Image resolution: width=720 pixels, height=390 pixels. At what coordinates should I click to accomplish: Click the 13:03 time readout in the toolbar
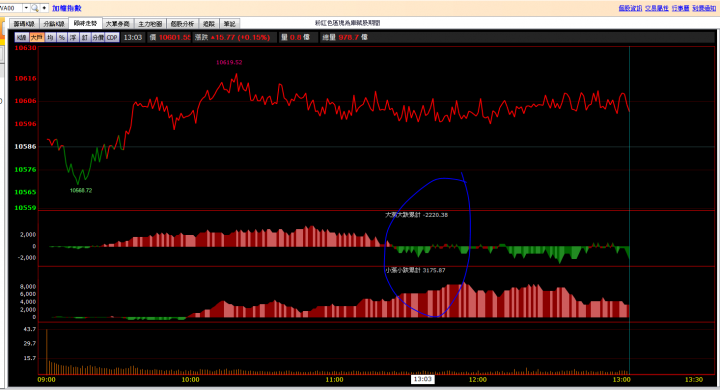click(133, 38)
